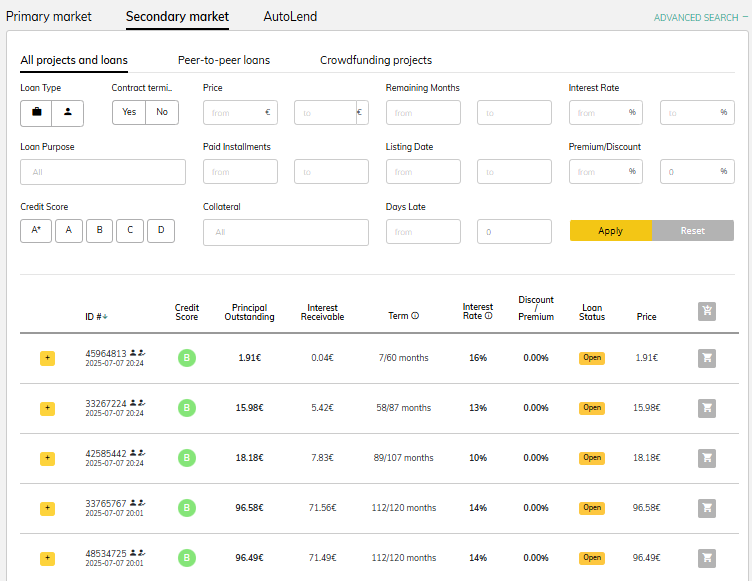Add loan 42585442 to cart
This screenshot has height=581, width=752.
pyautogui.click(x=706, y=458)
